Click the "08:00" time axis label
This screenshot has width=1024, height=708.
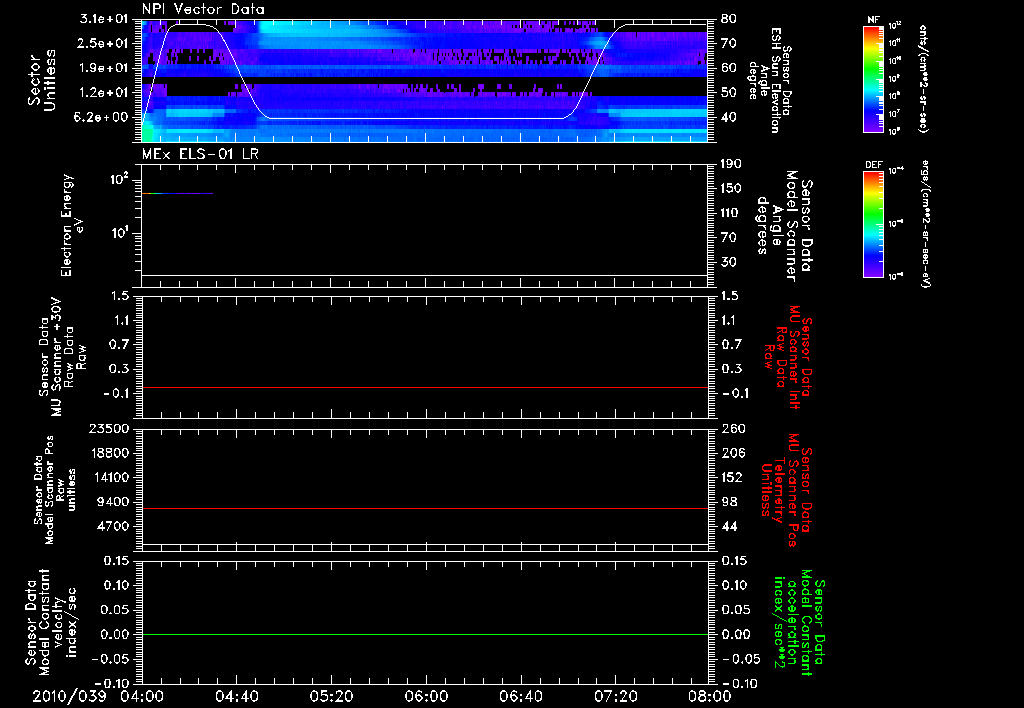[710, 696]
